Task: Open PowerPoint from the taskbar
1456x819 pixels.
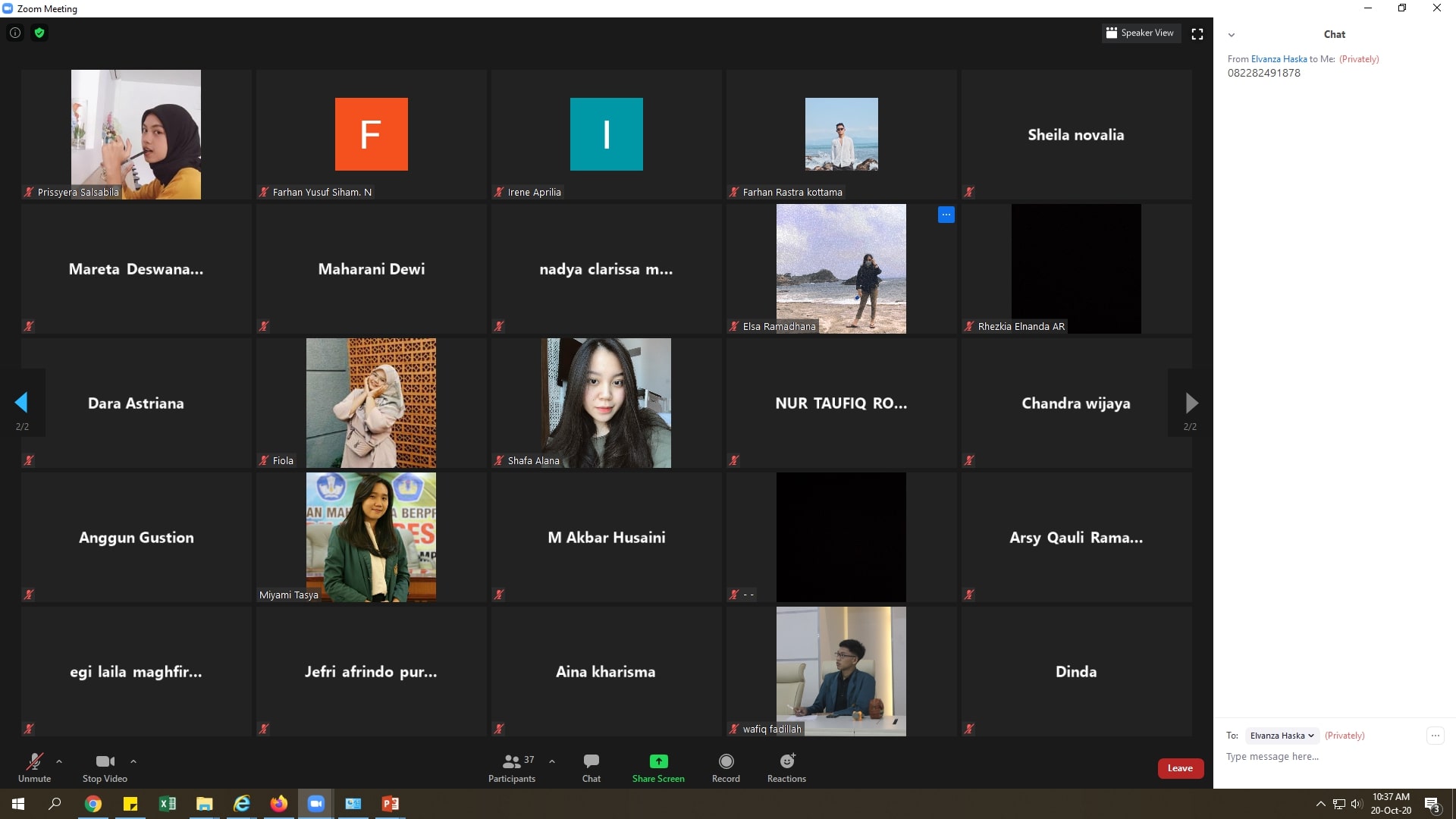Action: tap(391, 804)
